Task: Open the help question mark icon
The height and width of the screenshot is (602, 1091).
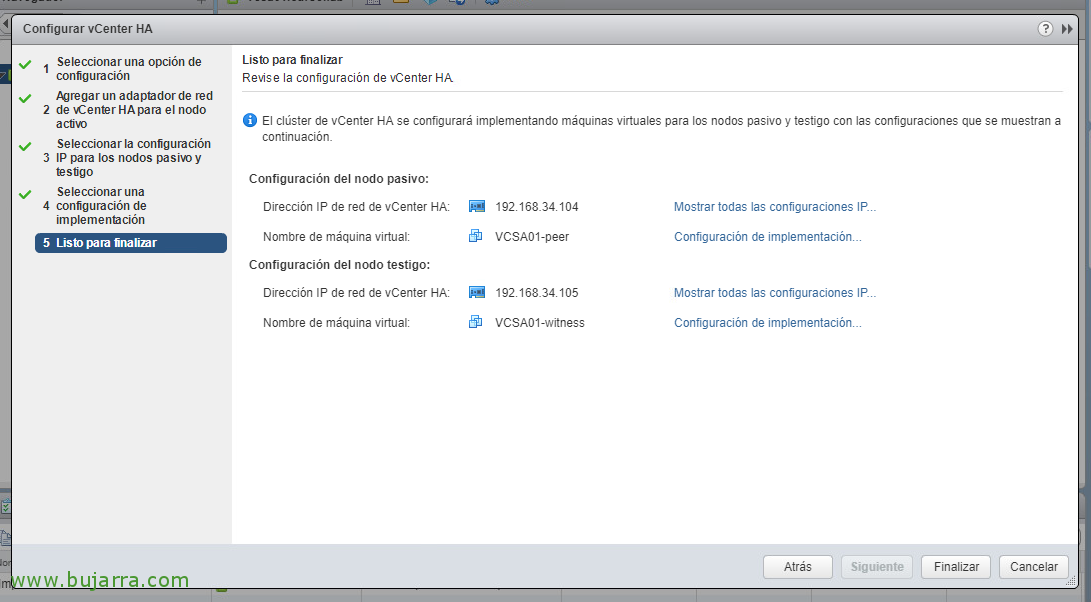Action: click(1045, 29)
